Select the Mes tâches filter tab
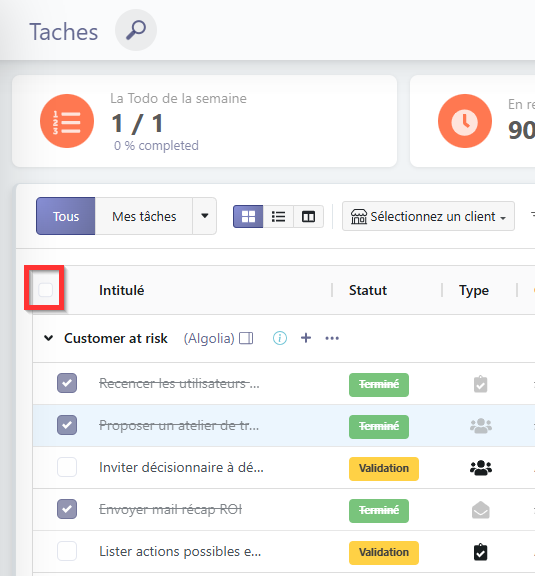Screen dimensions: 535x576 (x=144, y=216)
